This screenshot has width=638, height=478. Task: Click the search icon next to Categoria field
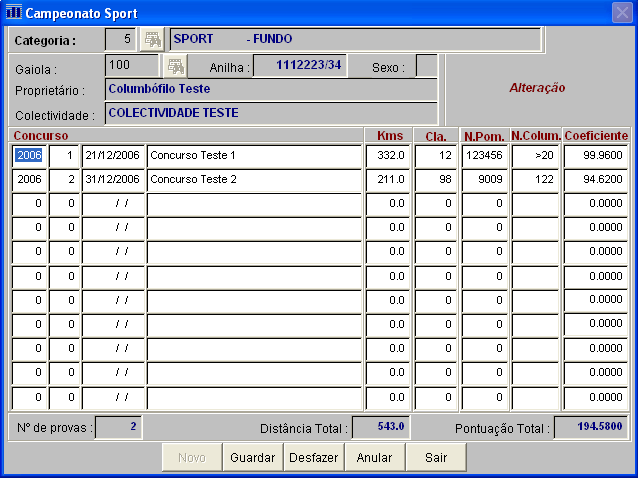pos(151,40)
